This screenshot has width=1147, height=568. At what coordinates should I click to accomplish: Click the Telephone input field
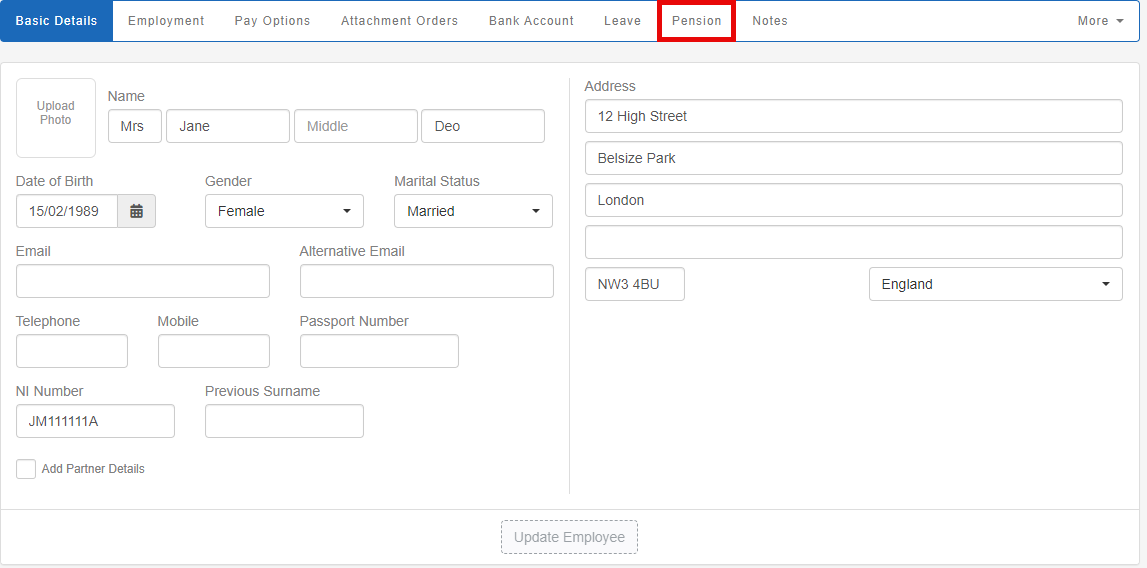(x=72, y=351)
